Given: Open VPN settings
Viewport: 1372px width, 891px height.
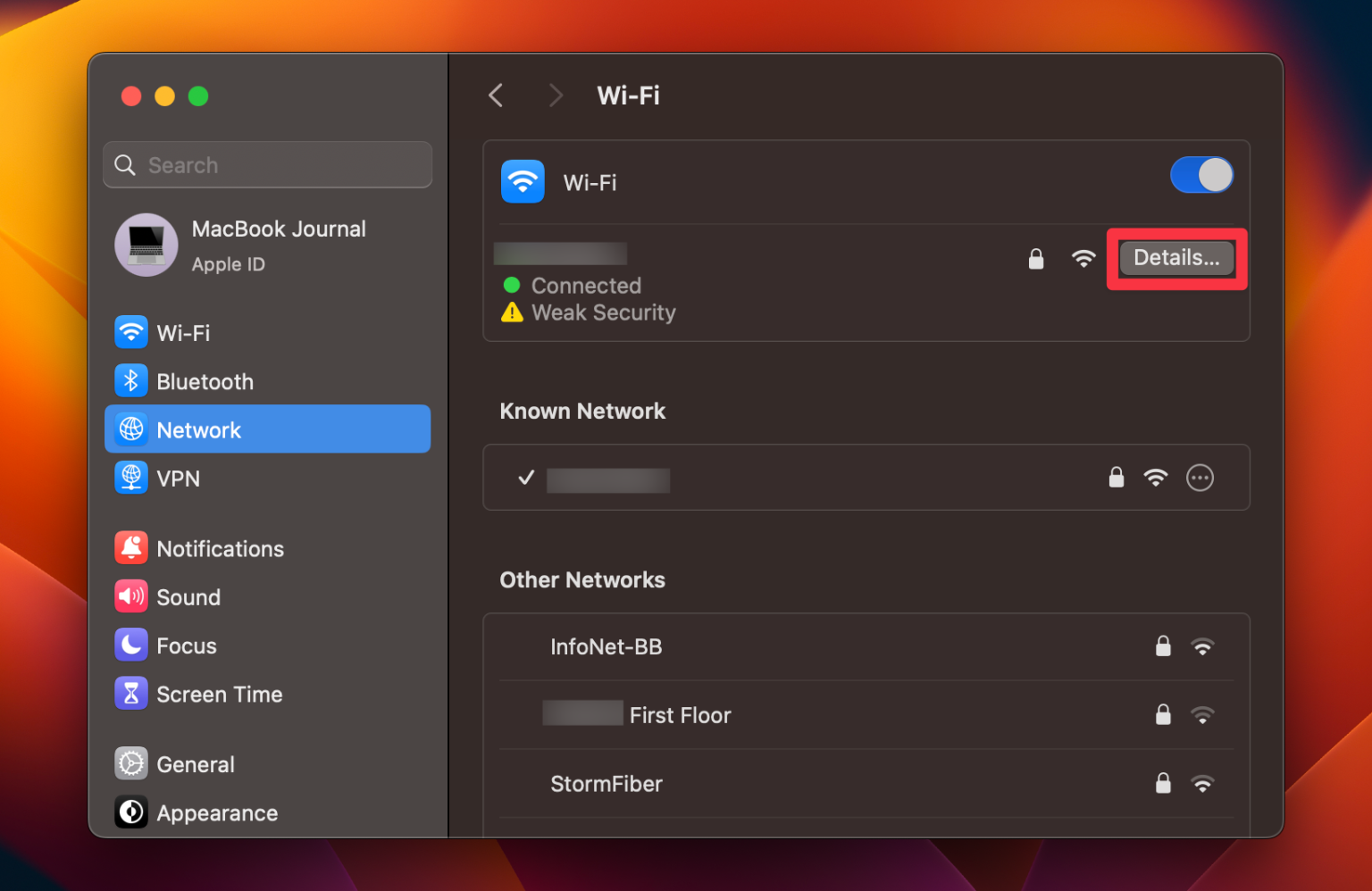Looking at the screenshot, I should coord(179,478).
